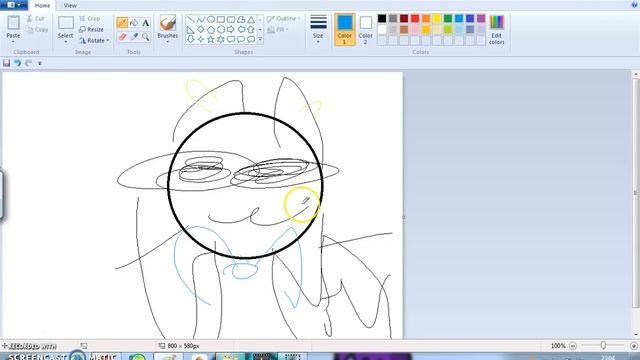Click the Redo arrow
Image resolution: width=640 pixels, height=360 pixels.
point(28,63)
